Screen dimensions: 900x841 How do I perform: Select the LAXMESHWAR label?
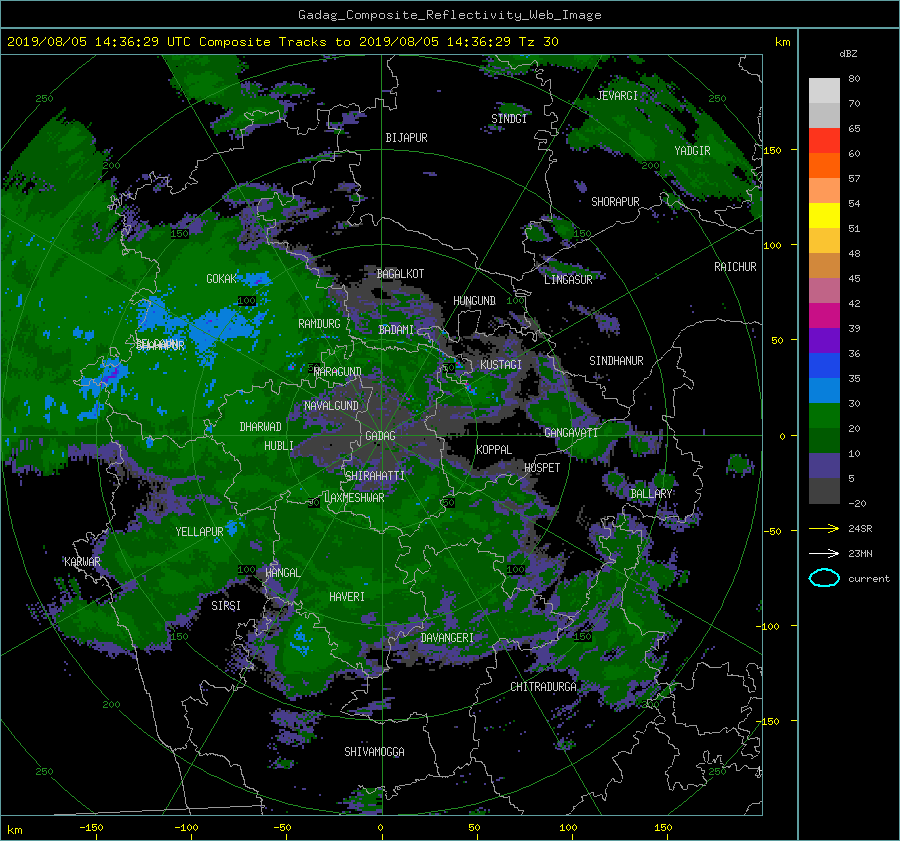(354, 498)
